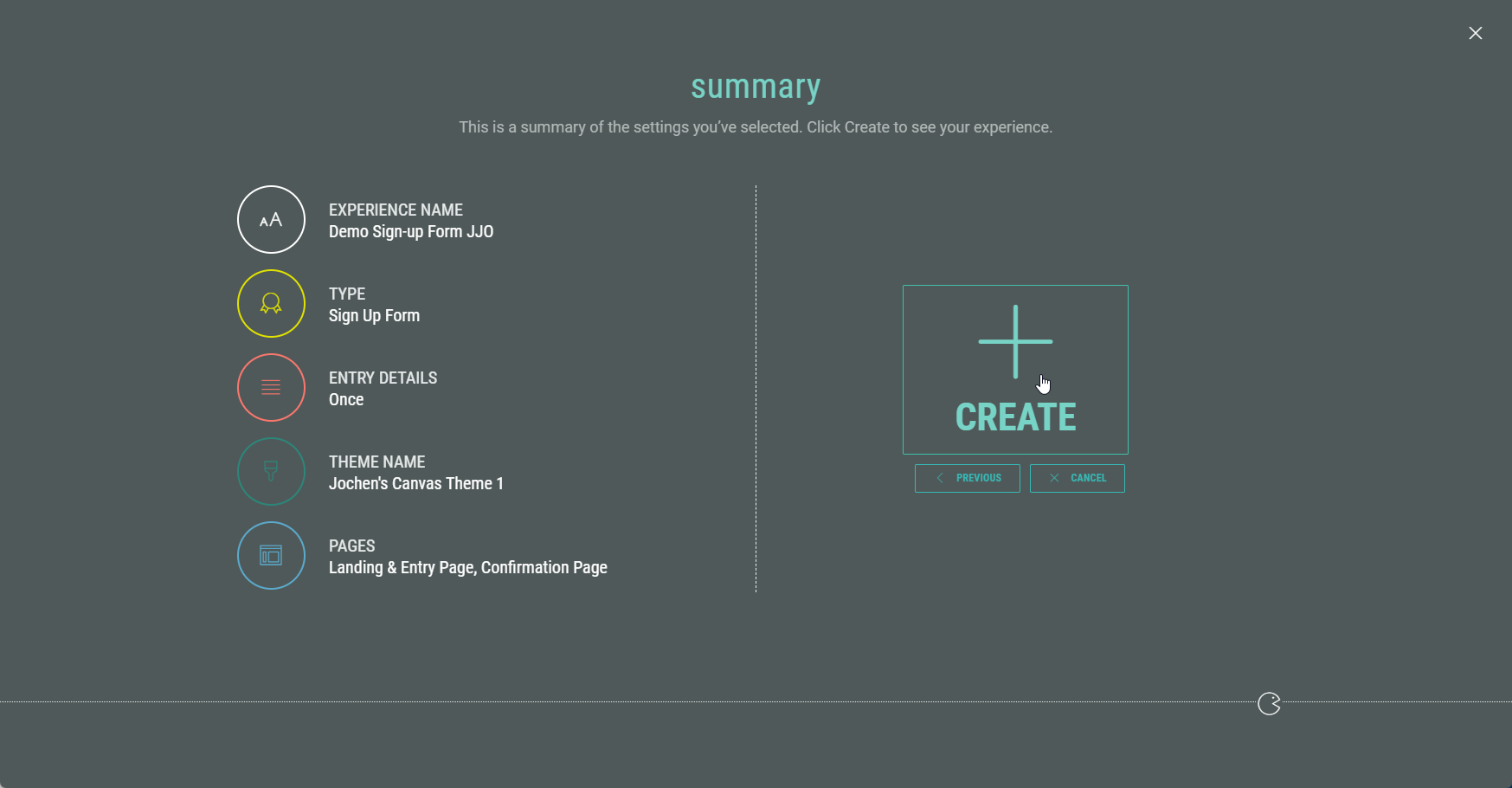Click the CREATE text label
The width and height of the screenshot is (1512, 788).
[x=1015, y=417]
